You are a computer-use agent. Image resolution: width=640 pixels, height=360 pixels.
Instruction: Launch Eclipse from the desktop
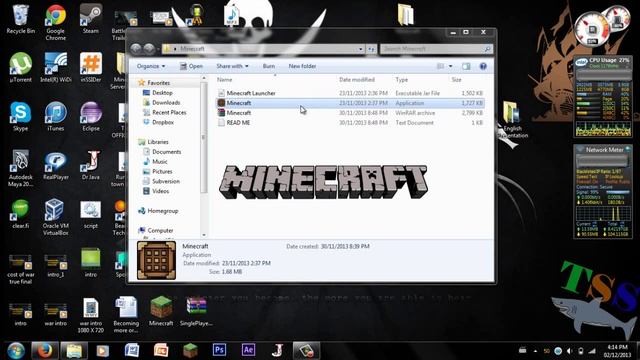coord(91,116)
